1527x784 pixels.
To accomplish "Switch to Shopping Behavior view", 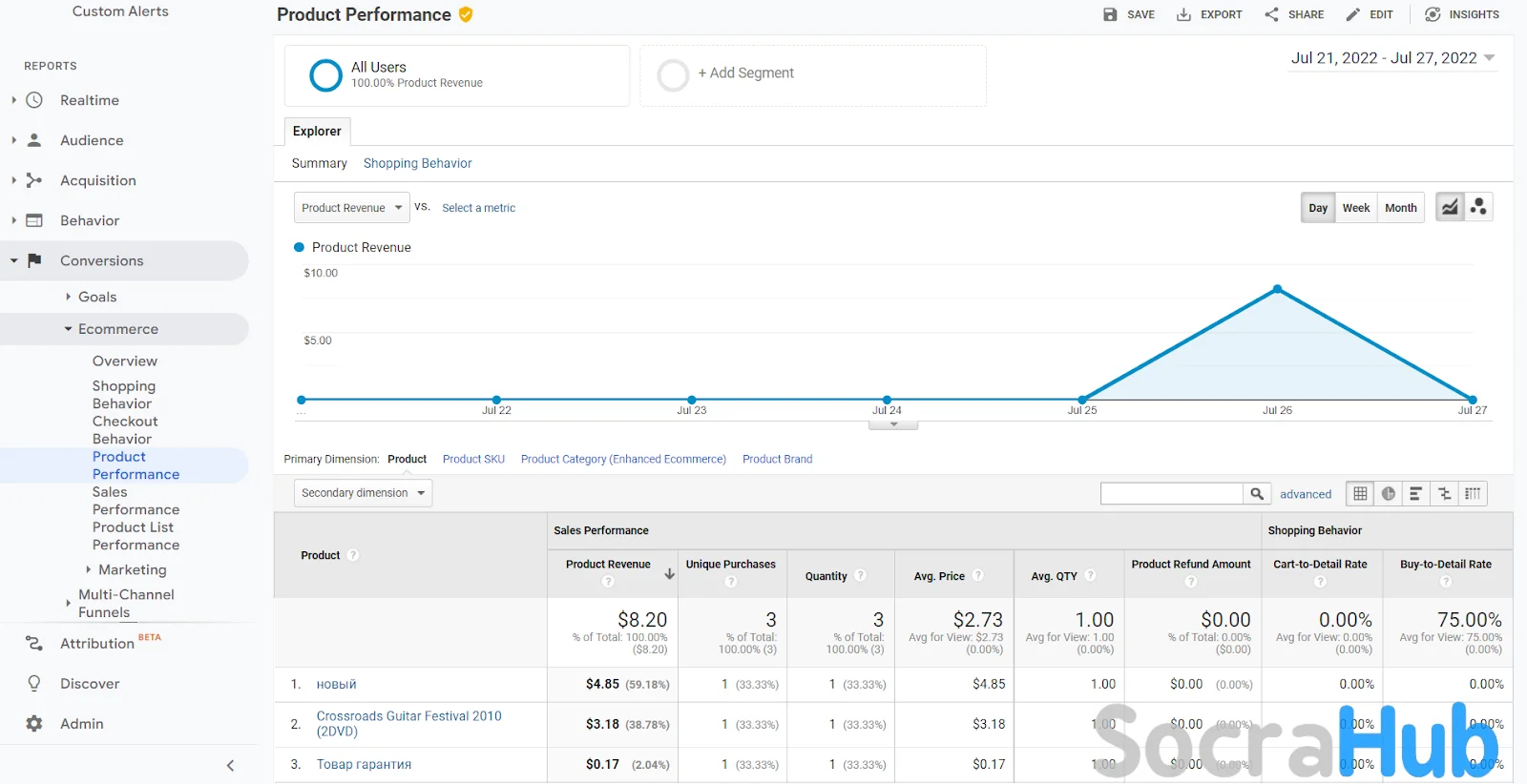I will point(417,163).
